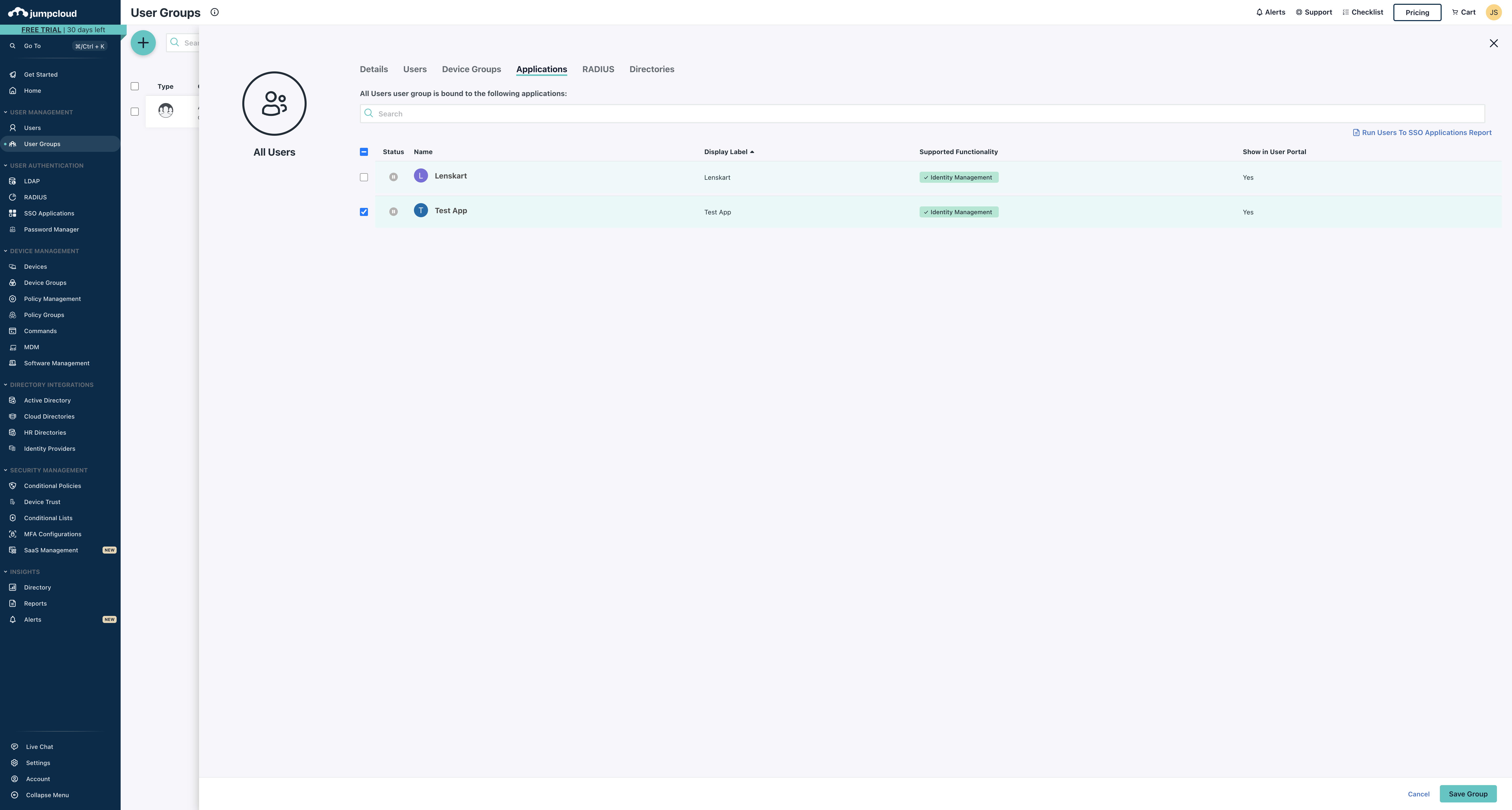Click the MDM sidebar icon

12,347
